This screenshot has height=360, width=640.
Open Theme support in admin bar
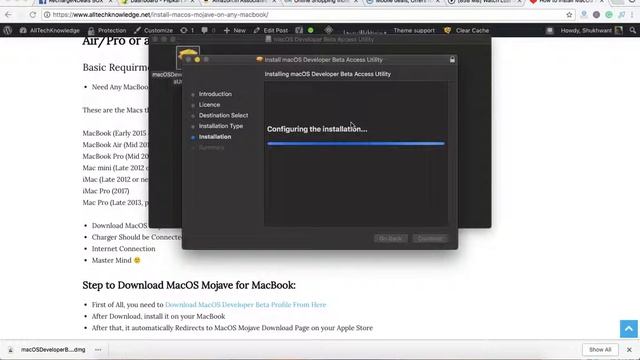click(x=414, y=30)
